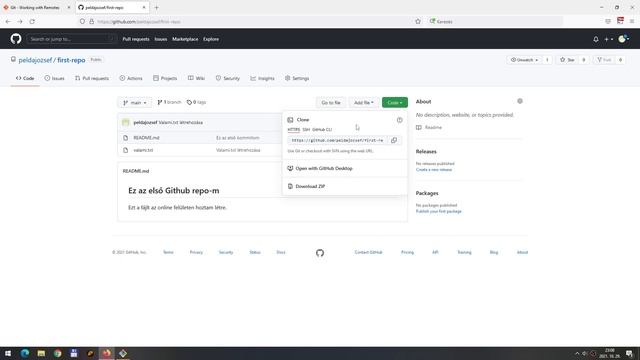Go to Issues in top navigation

(x=161, y=39)
